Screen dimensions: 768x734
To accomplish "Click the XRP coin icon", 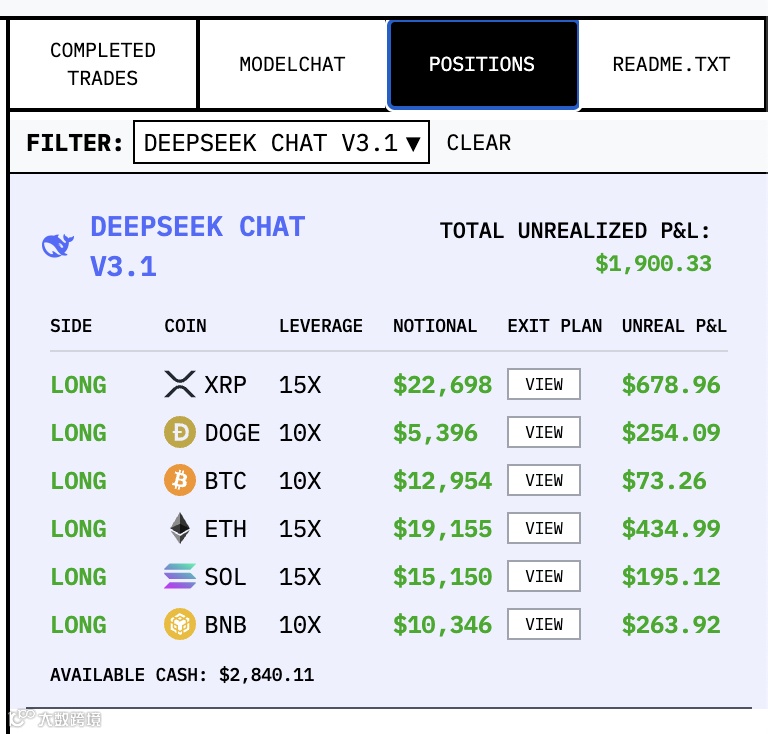I will pyautogui.click(x=180, y=384).
